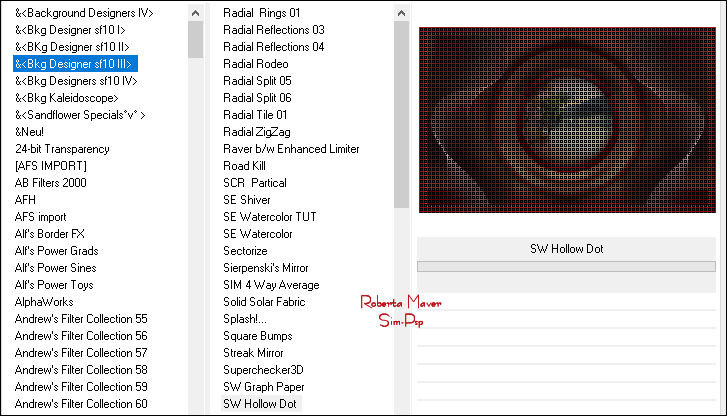Viewport: 727px width, 416px height.
Task: Click the progress bar below filter title
Action: pyautogui.click(x=565, y=267)
